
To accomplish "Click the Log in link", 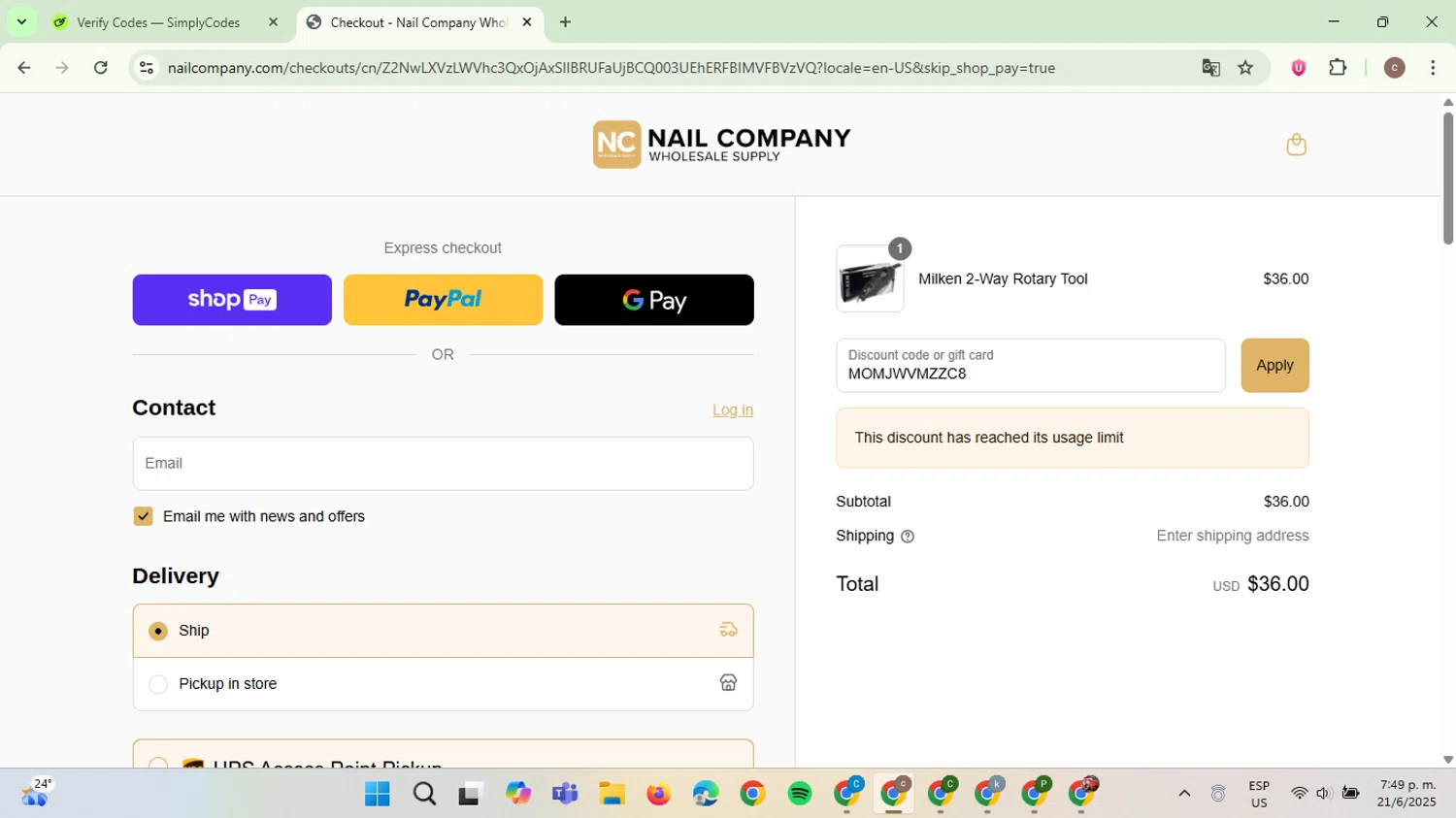I will (x=733, y=410).
